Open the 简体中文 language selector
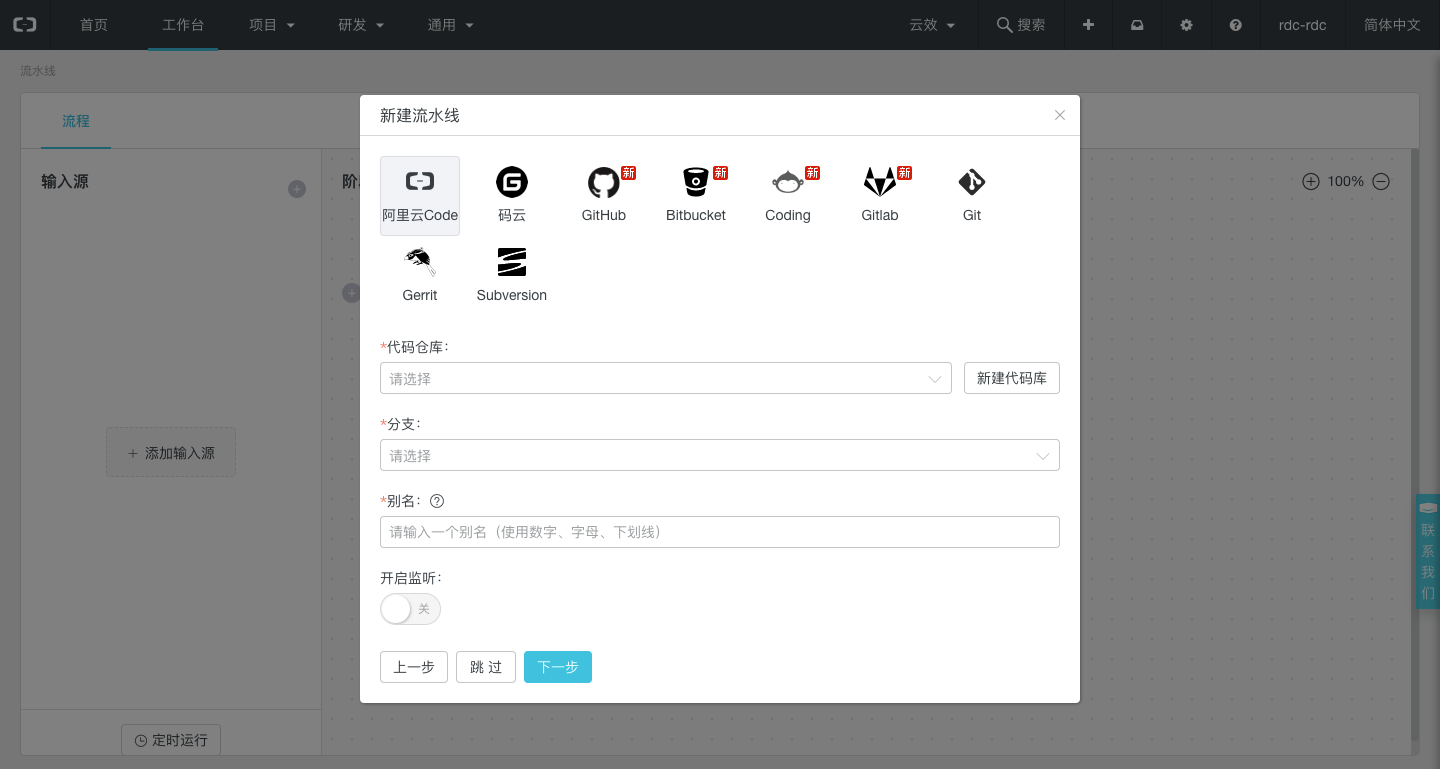1440x769 pixels. pyautogui.click(x=1392, y=25)
